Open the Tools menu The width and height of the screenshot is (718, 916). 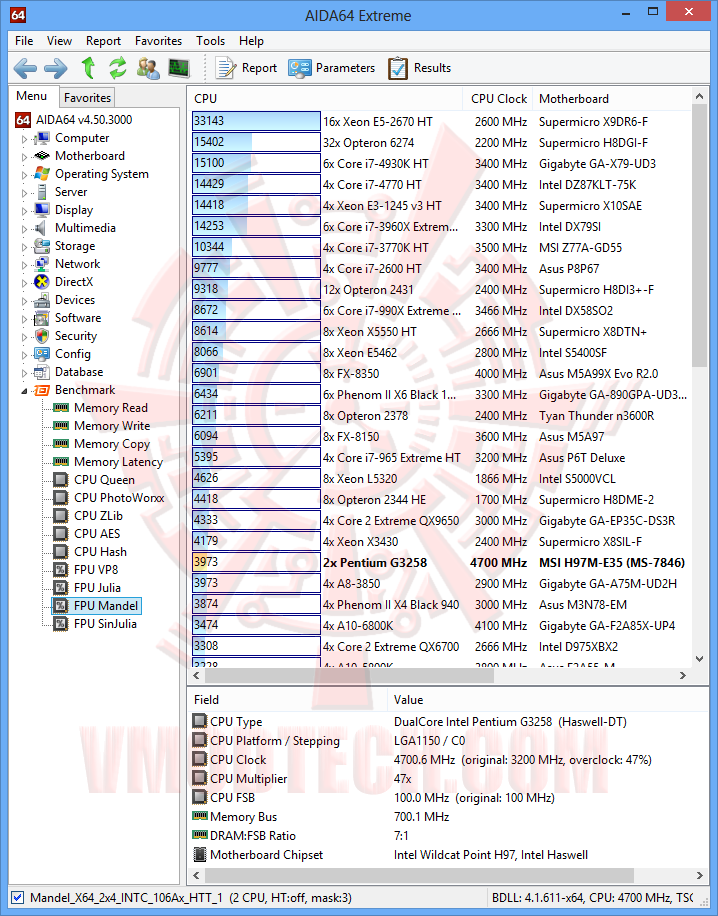coord(210,41)
